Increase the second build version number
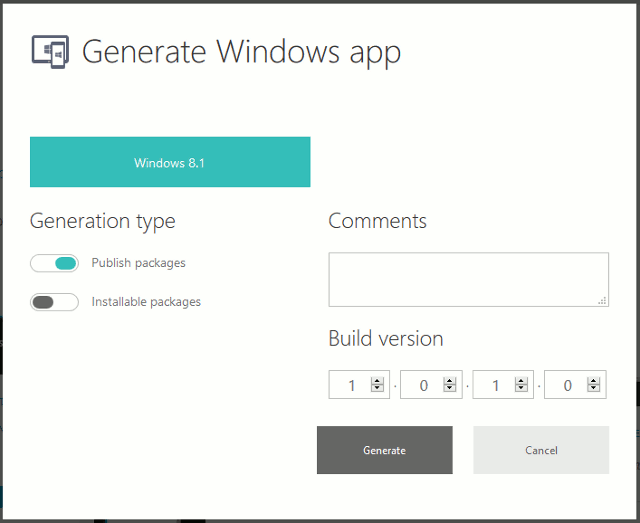Image resolution: width=640 pixels, height=523 pixels. coord(449,381)
